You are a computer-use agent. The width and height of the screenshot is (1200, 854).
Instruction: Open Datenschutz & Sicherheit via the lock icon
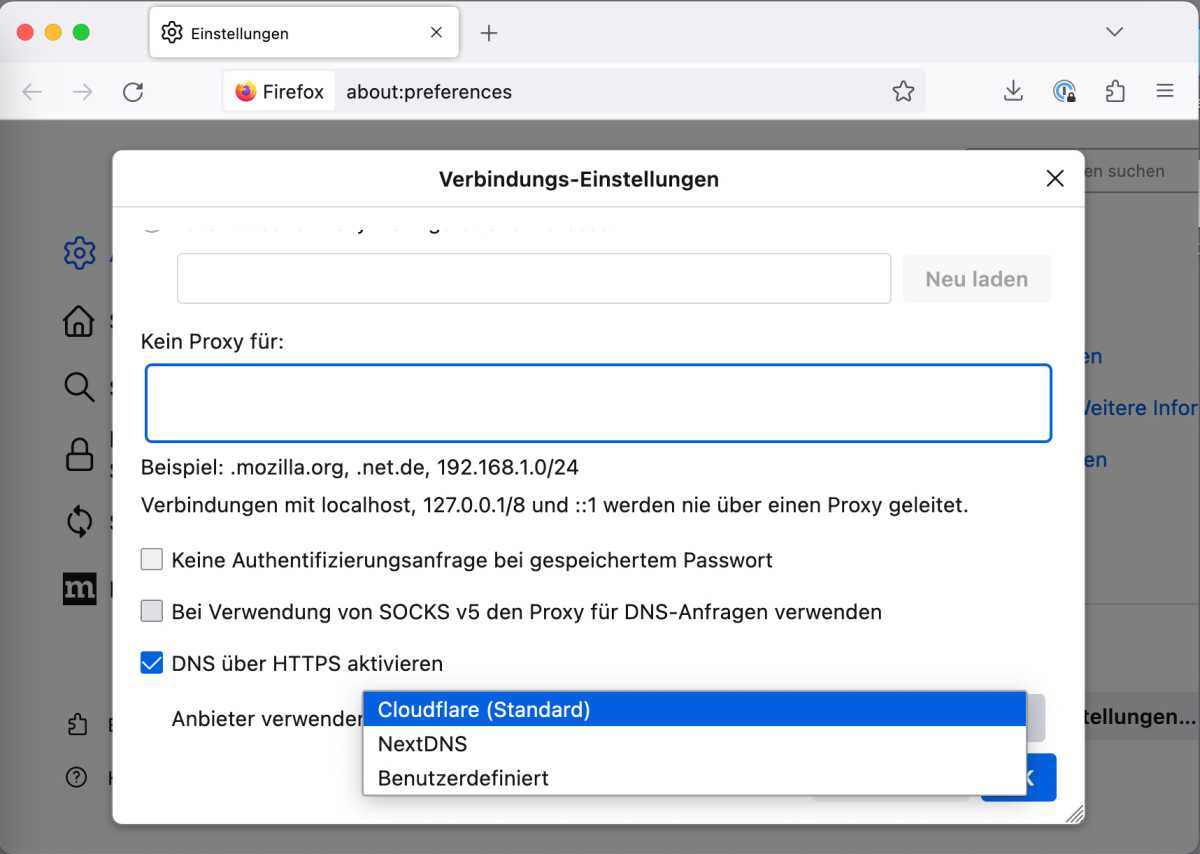(79, 453)
